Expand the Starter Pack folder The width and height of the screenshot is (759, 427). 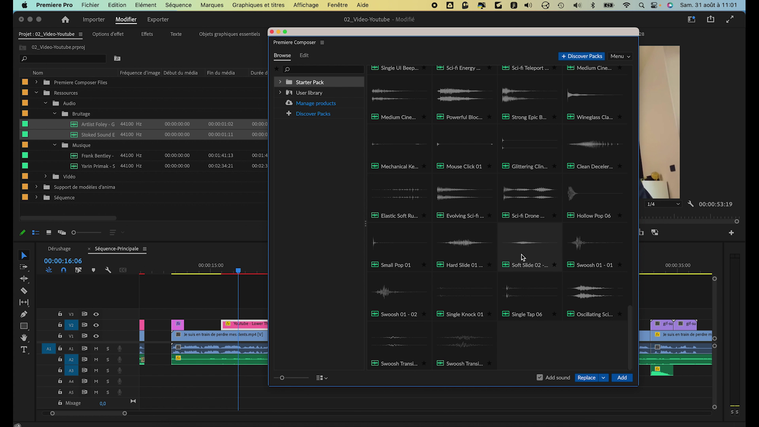tap(280, 82)
